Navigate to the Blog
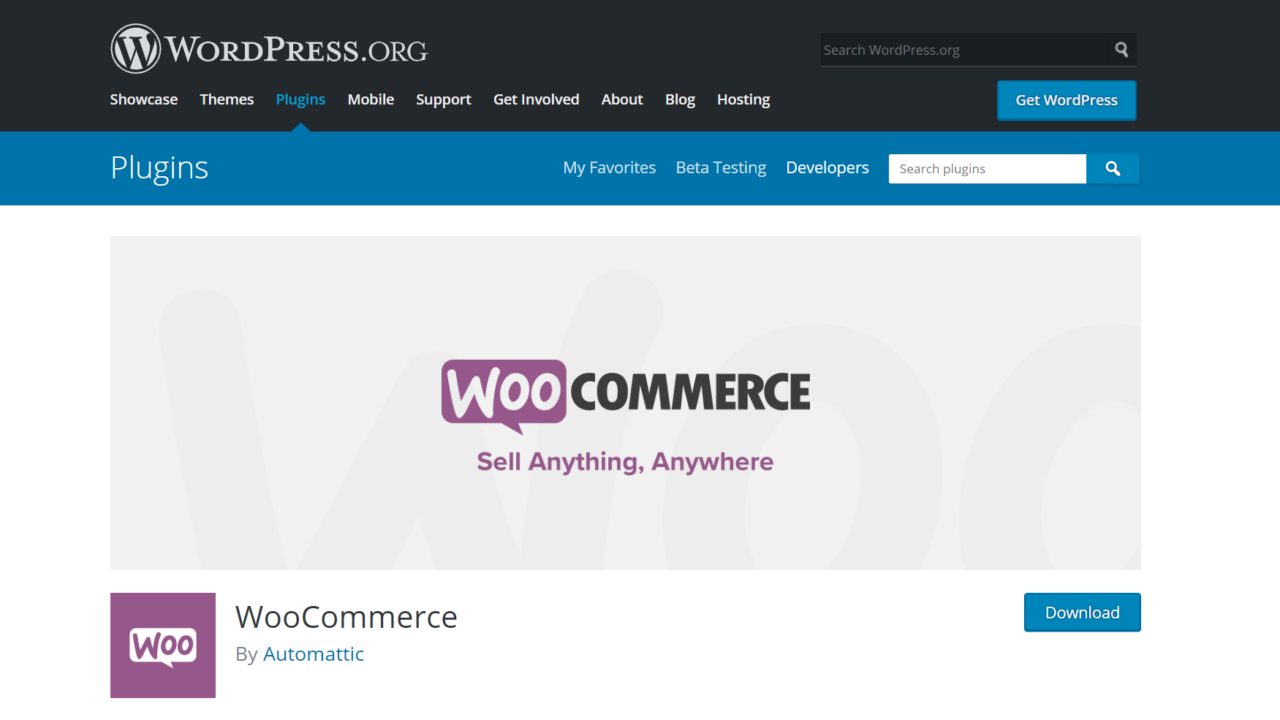The width and height of the screenshot is (1280, 720). coord(680,99)
